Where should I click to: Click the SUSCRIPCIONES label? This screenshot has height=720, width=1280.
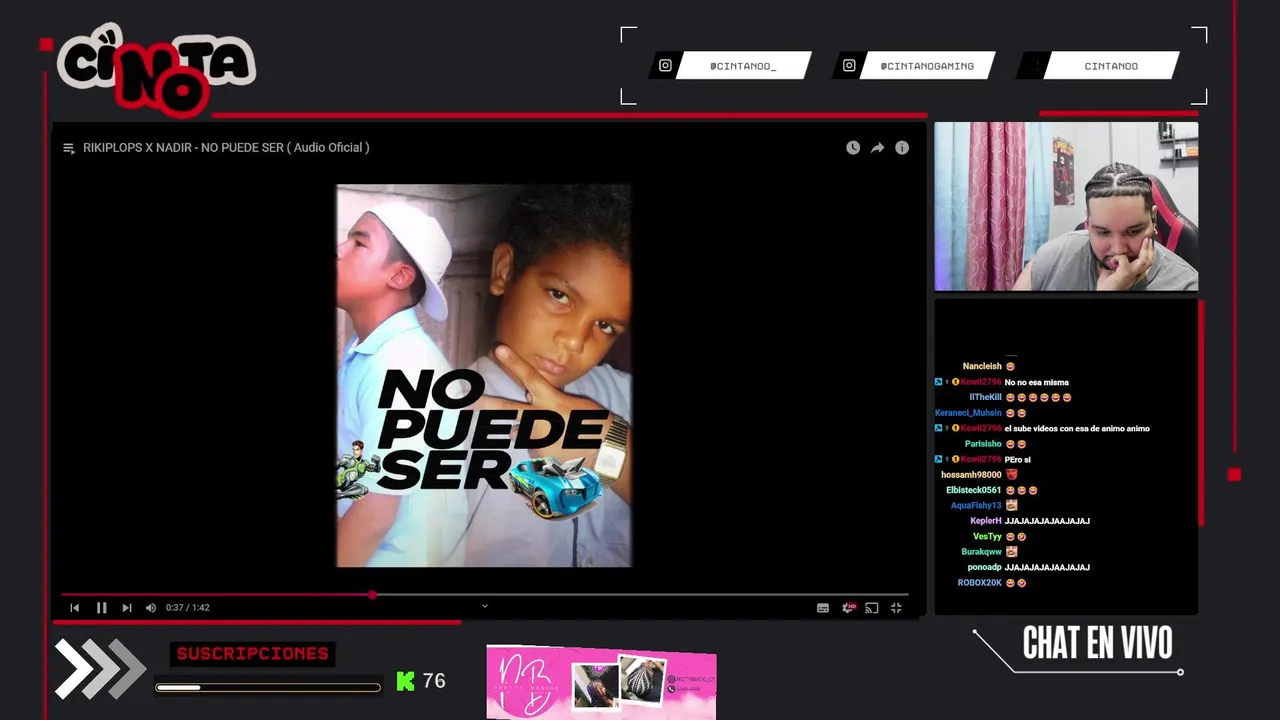[x=252, y=653]
